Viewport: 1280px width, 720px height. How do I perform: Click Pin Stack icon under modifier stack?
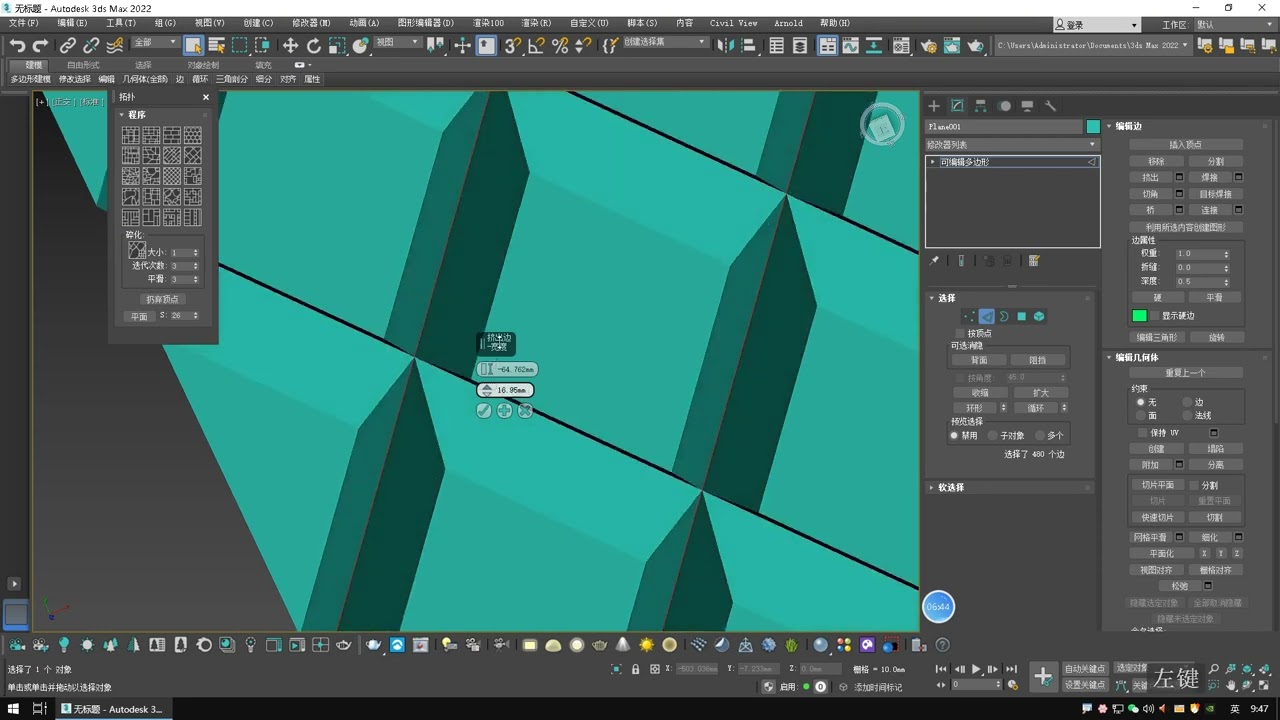[x=934, y=261]
